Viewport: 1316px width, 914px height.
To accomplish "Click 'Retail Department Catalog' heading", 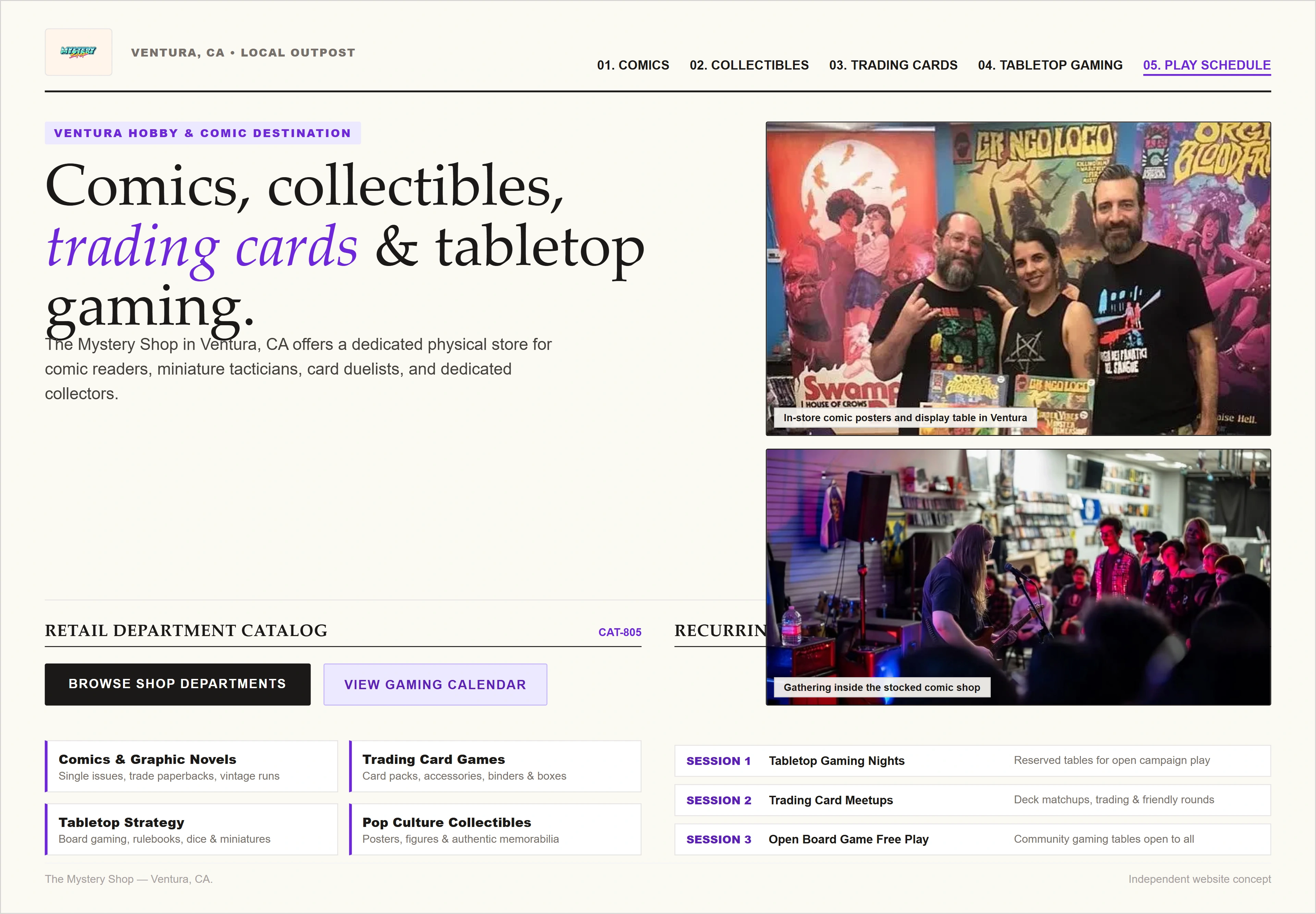I will (186, 631).
